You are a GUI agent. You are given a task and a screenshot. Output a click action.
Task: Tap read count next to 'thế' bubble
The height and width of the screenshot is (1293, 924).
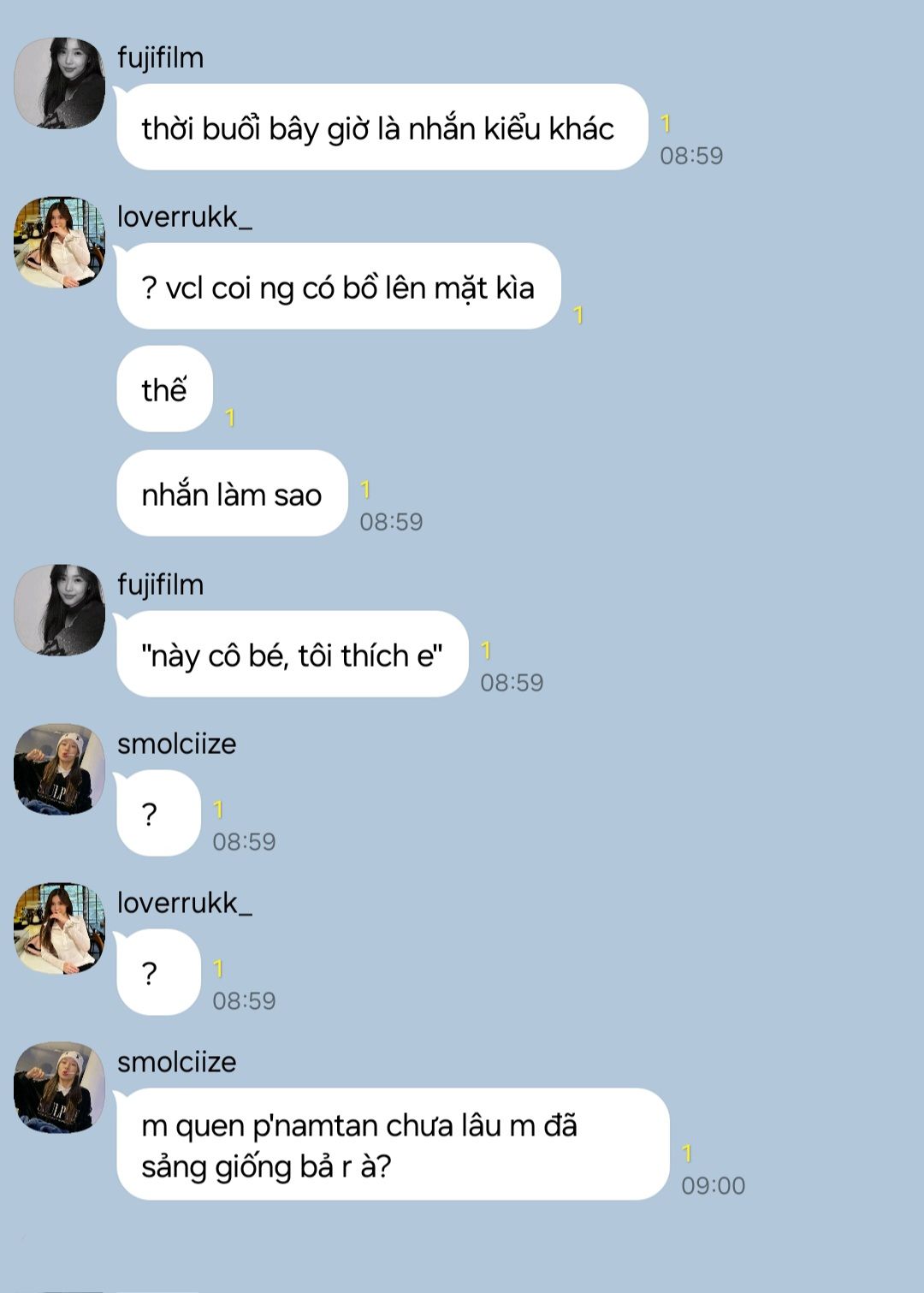229,418
